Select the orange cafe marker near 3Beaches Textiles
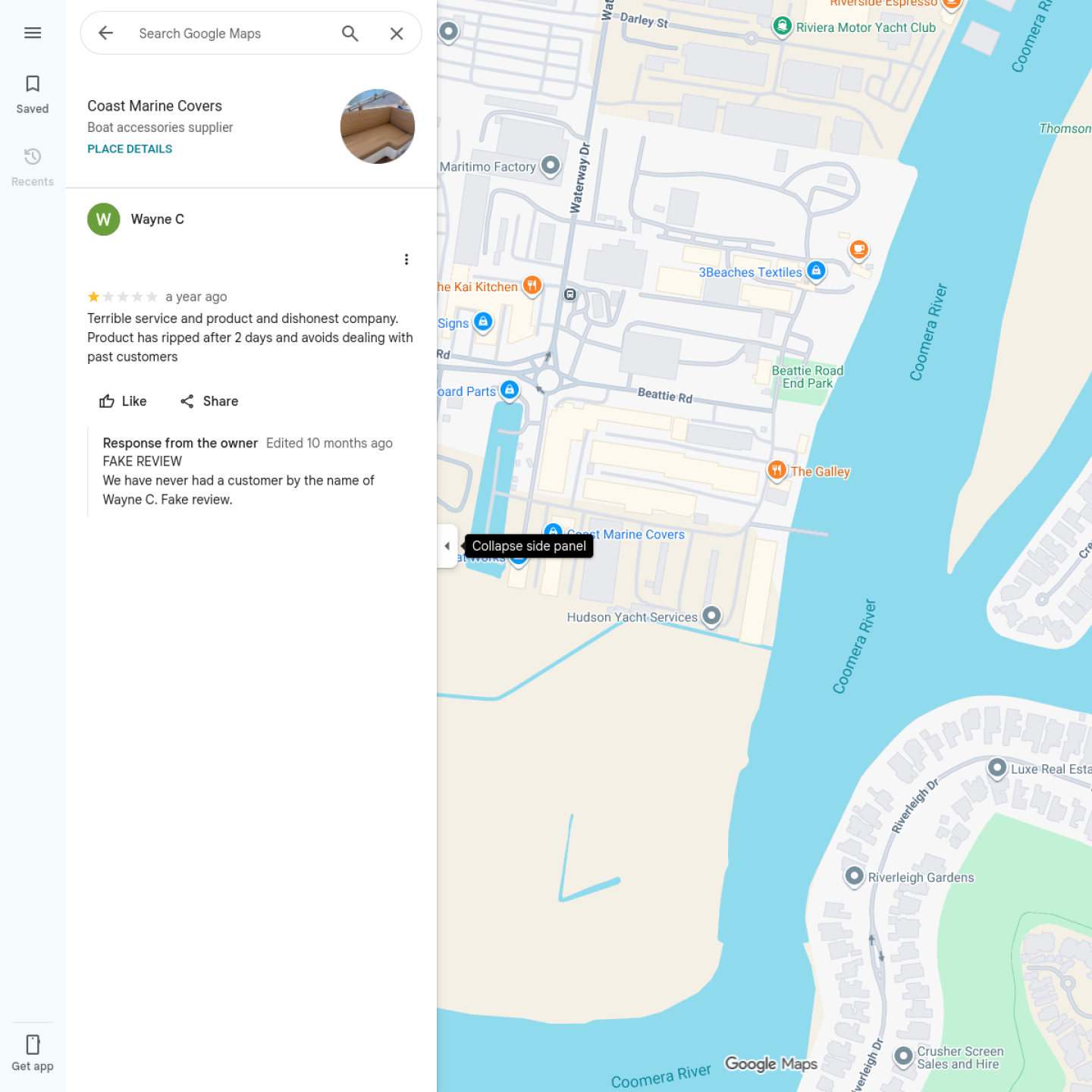Screen dimensions: 1092x1092 [x=858, y=249]
